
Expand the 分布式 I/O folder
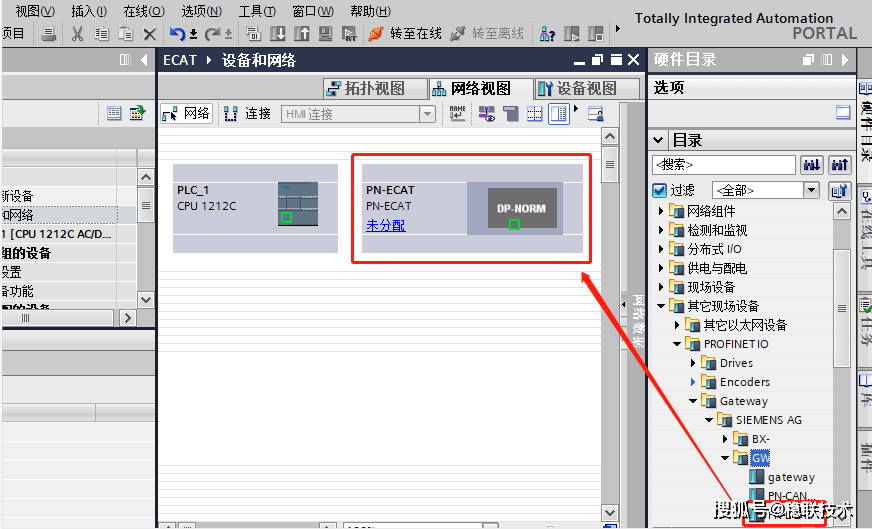661,249
